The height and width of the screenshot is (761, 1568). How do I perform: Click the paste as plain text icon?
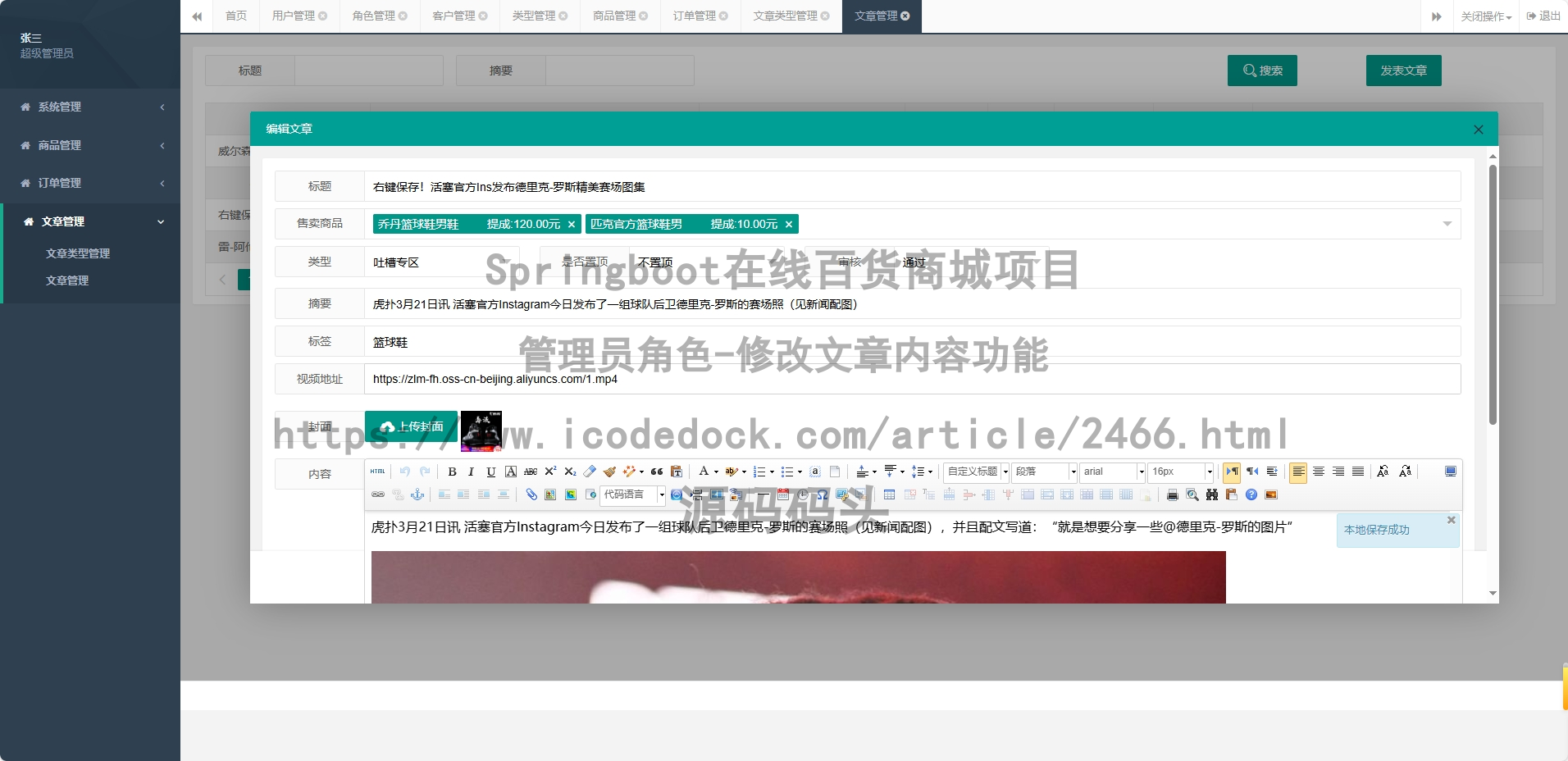pos(677,472)
